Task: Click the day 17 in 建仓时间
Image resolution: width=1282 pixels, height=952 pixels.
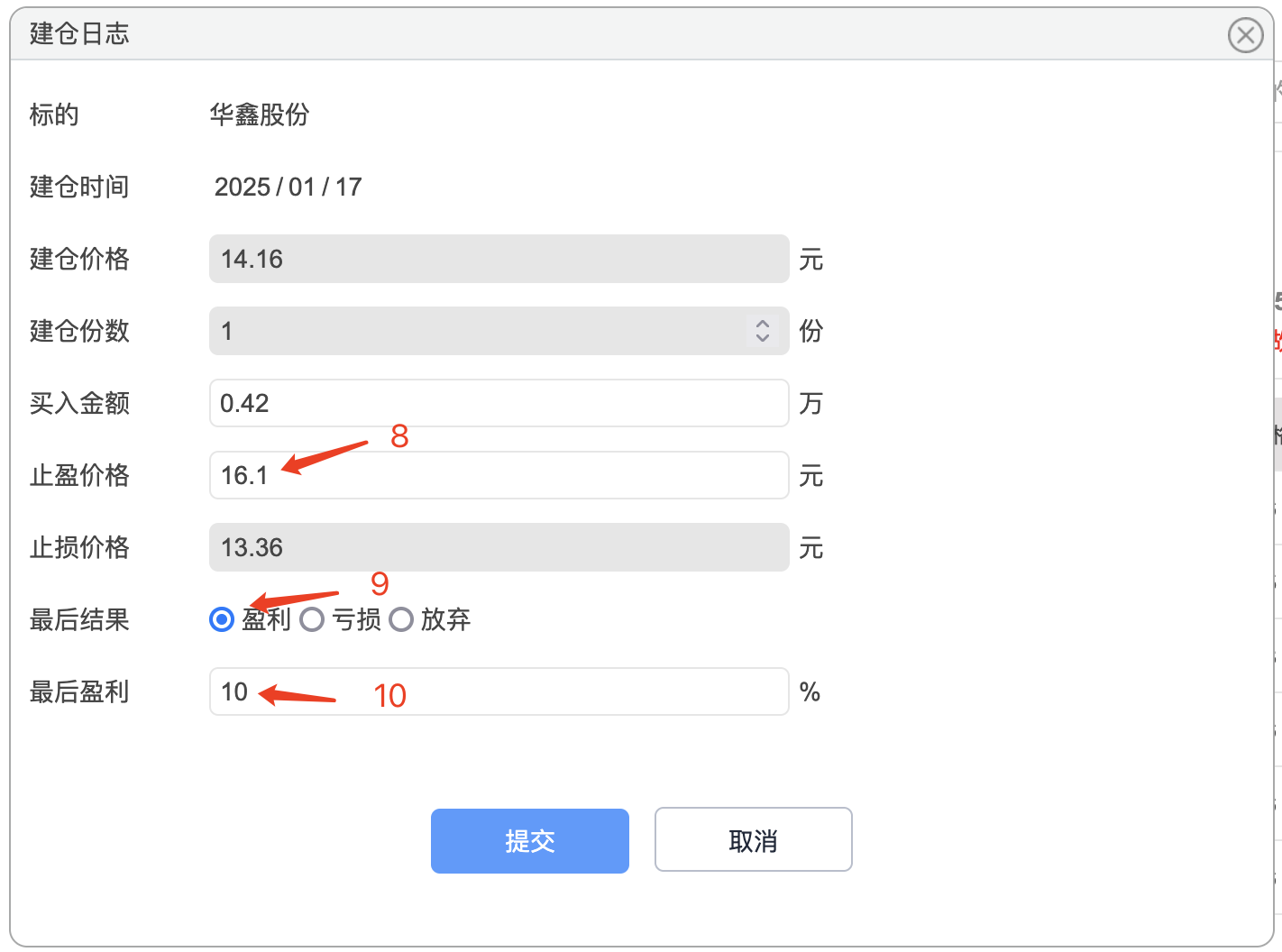Action: (349, 187)
